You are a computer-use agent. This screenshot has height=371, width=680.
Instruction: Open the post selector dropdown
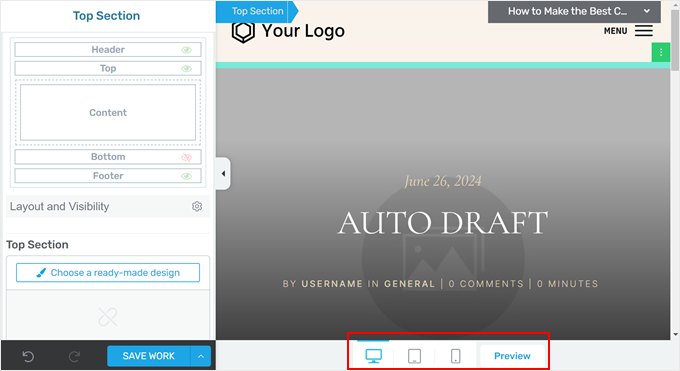574,12
